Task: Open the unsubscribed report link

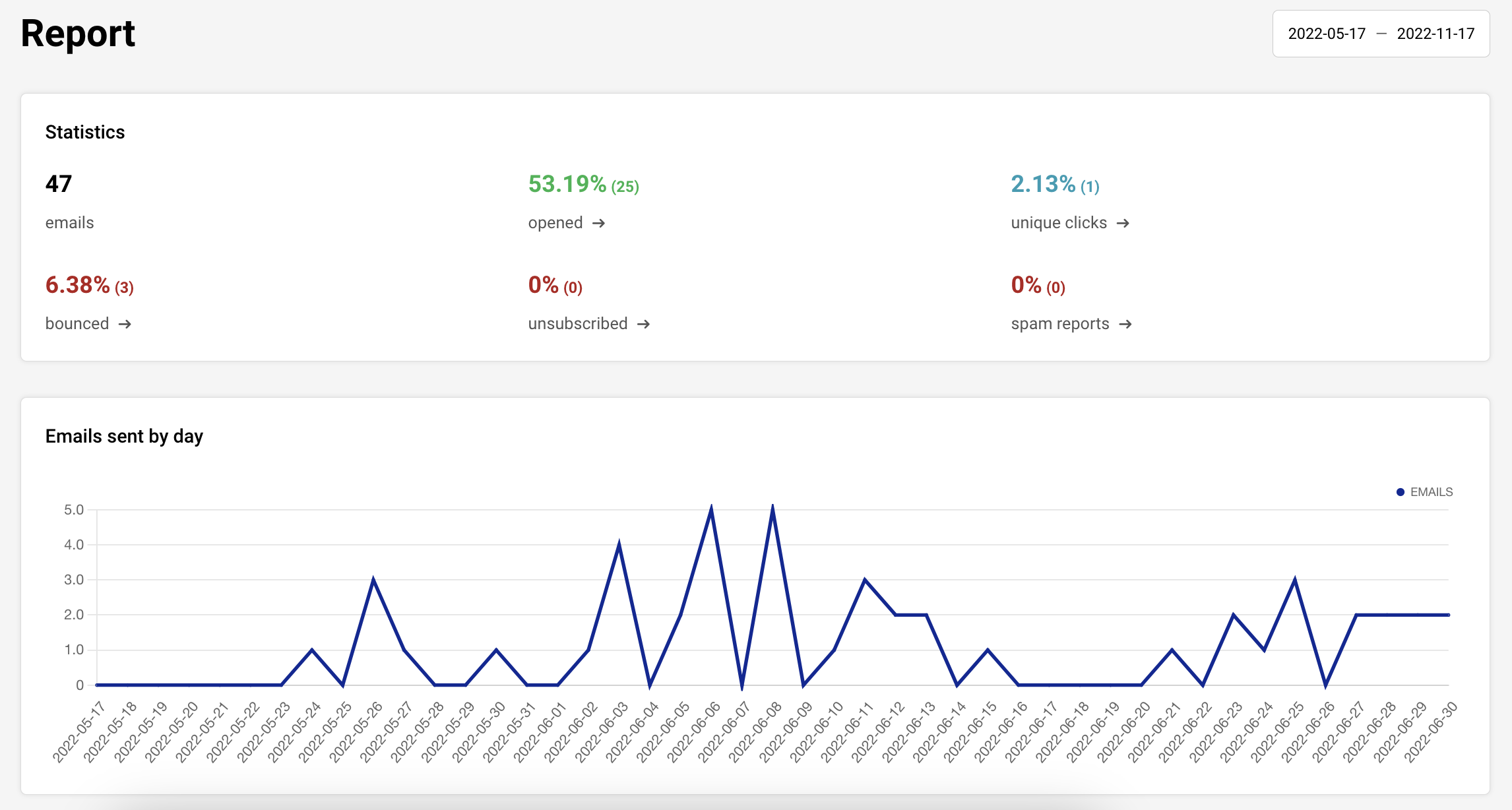Action: pos(578,324)
